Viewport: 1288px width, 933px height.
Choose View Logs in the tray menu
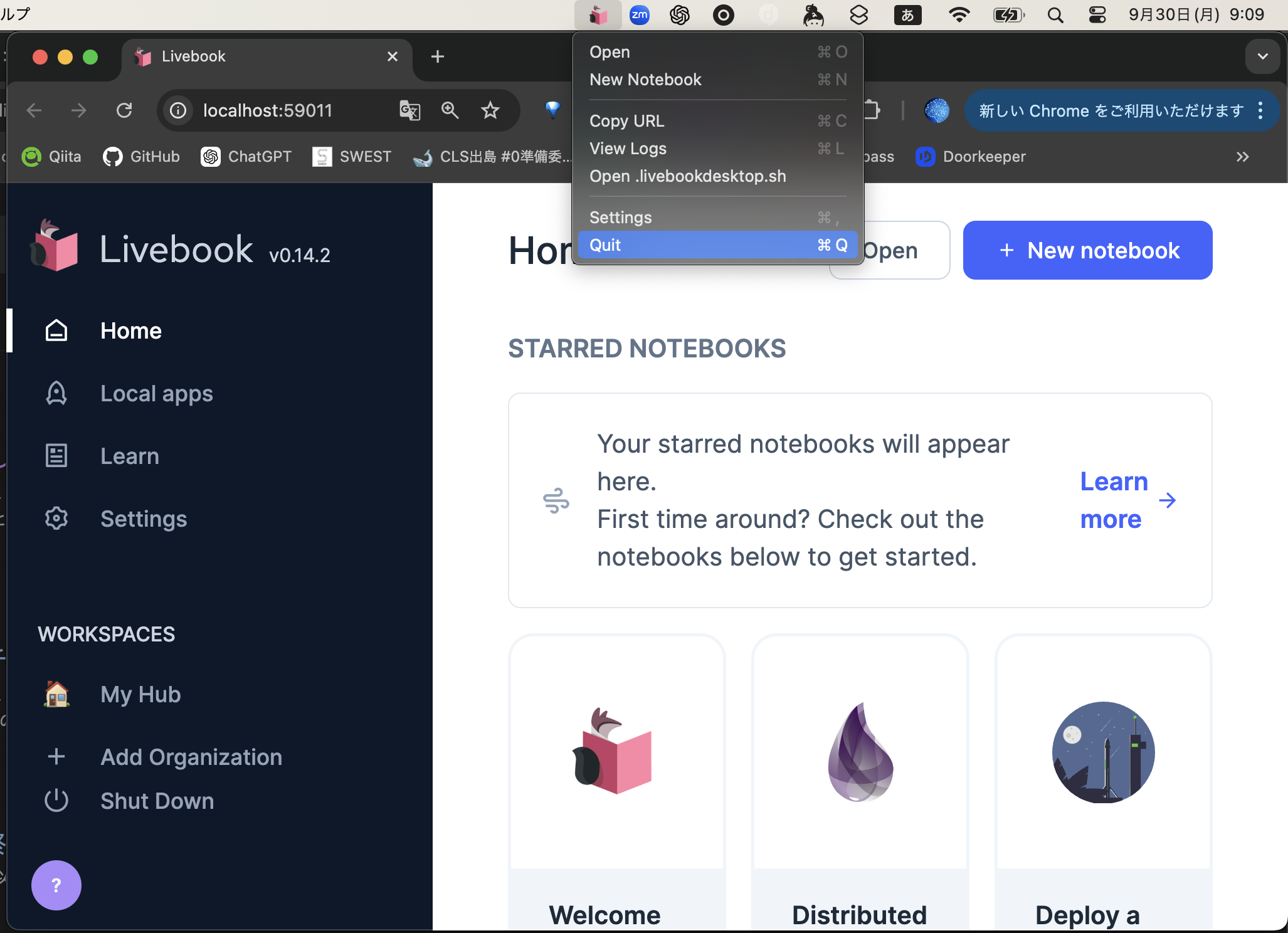pyautogui.click(x=628, y=149)
